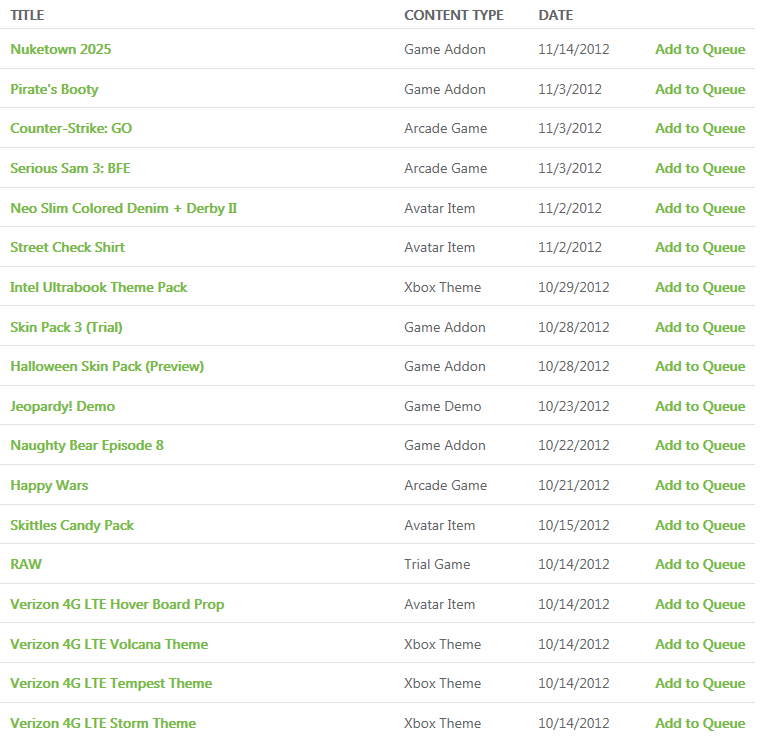Click Avatar Item cell for Skittles Candy Pack
This screenshot has height=739, width=765.
point(440,525)
